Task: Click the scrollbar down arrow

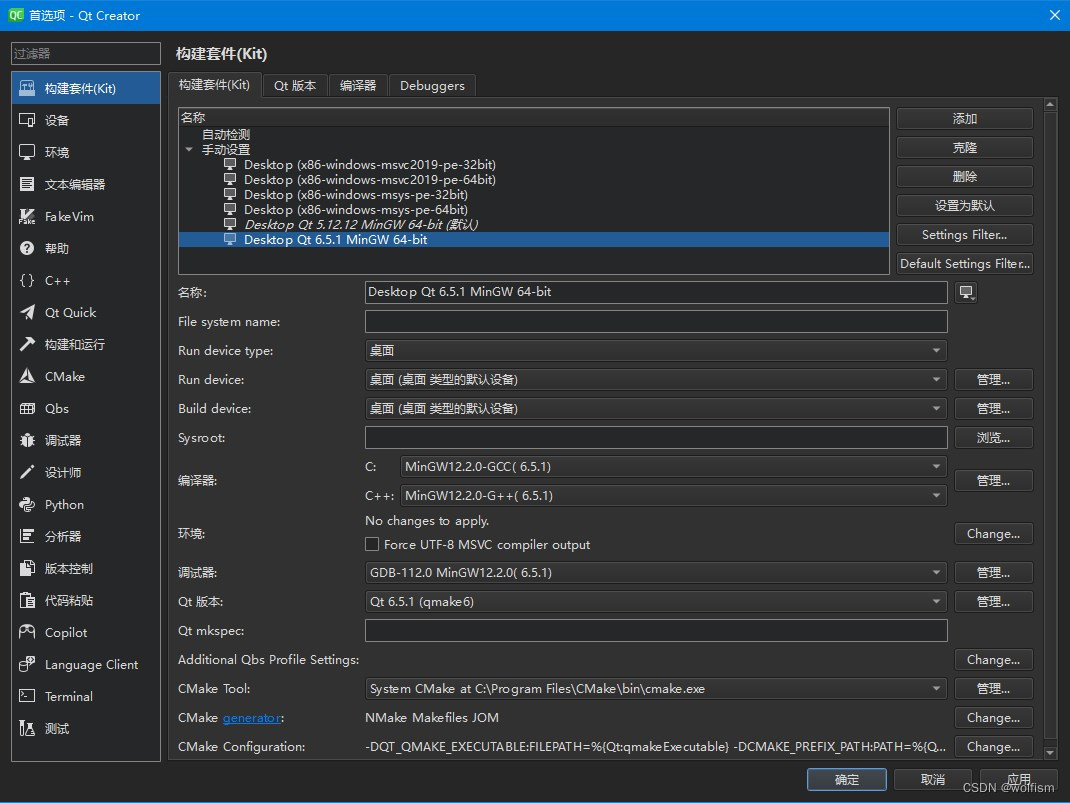Action: click(x=1050, y=753)
